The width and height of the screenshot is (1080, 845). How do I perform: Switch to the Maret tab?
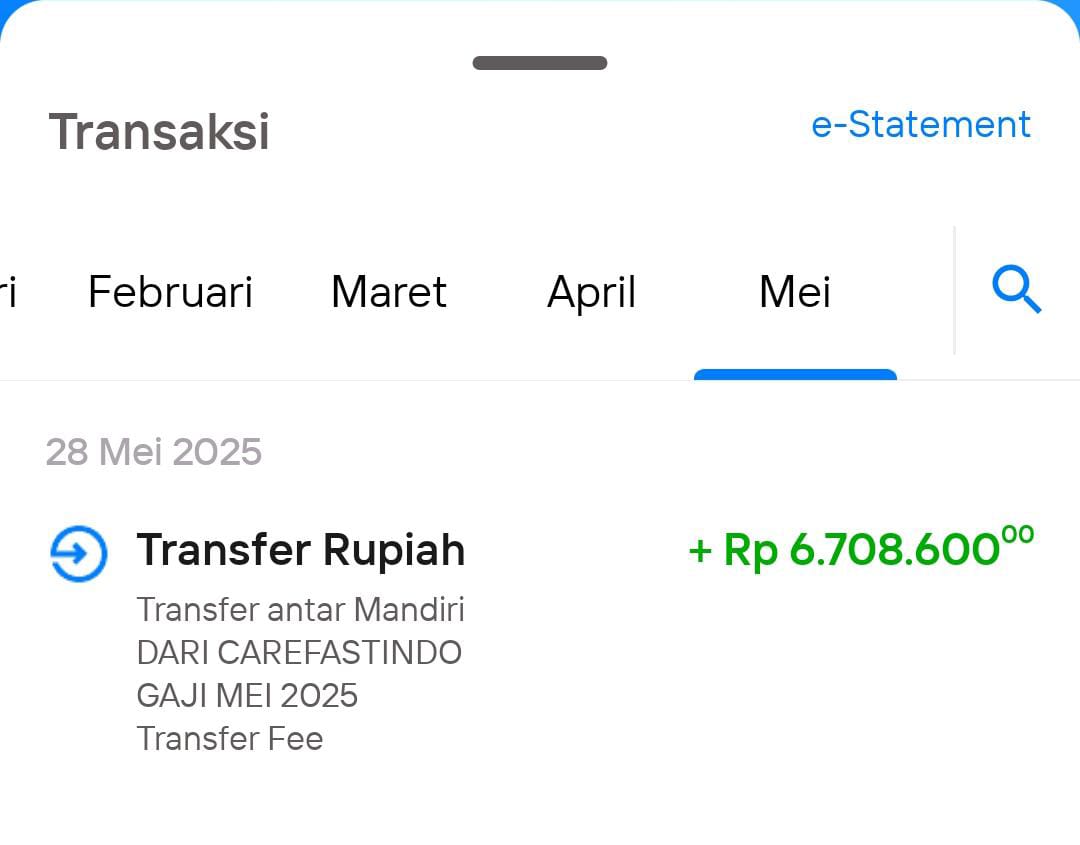(x=388, y=291)
